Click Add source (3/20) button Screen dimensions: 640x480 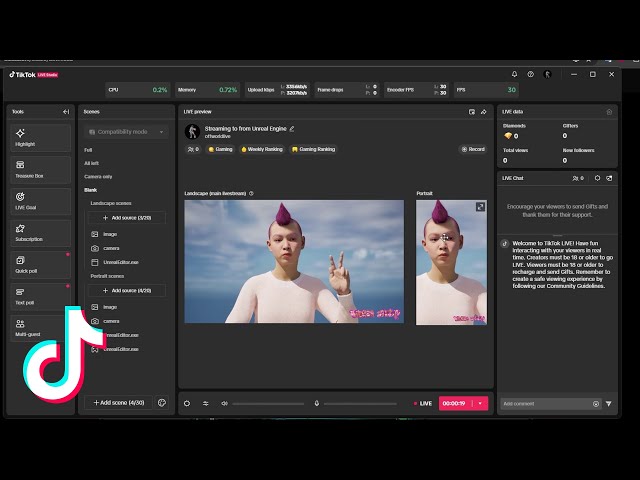[127, 218]
